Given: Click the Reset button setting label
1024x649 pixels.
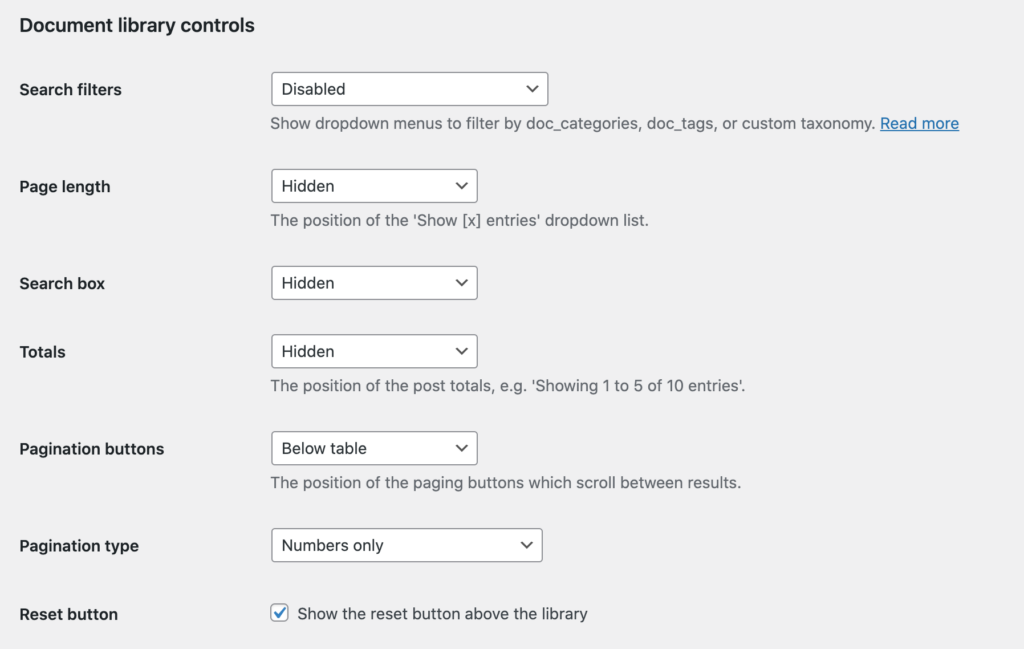Looking at the screenshot, I should [x=69, y=614].
